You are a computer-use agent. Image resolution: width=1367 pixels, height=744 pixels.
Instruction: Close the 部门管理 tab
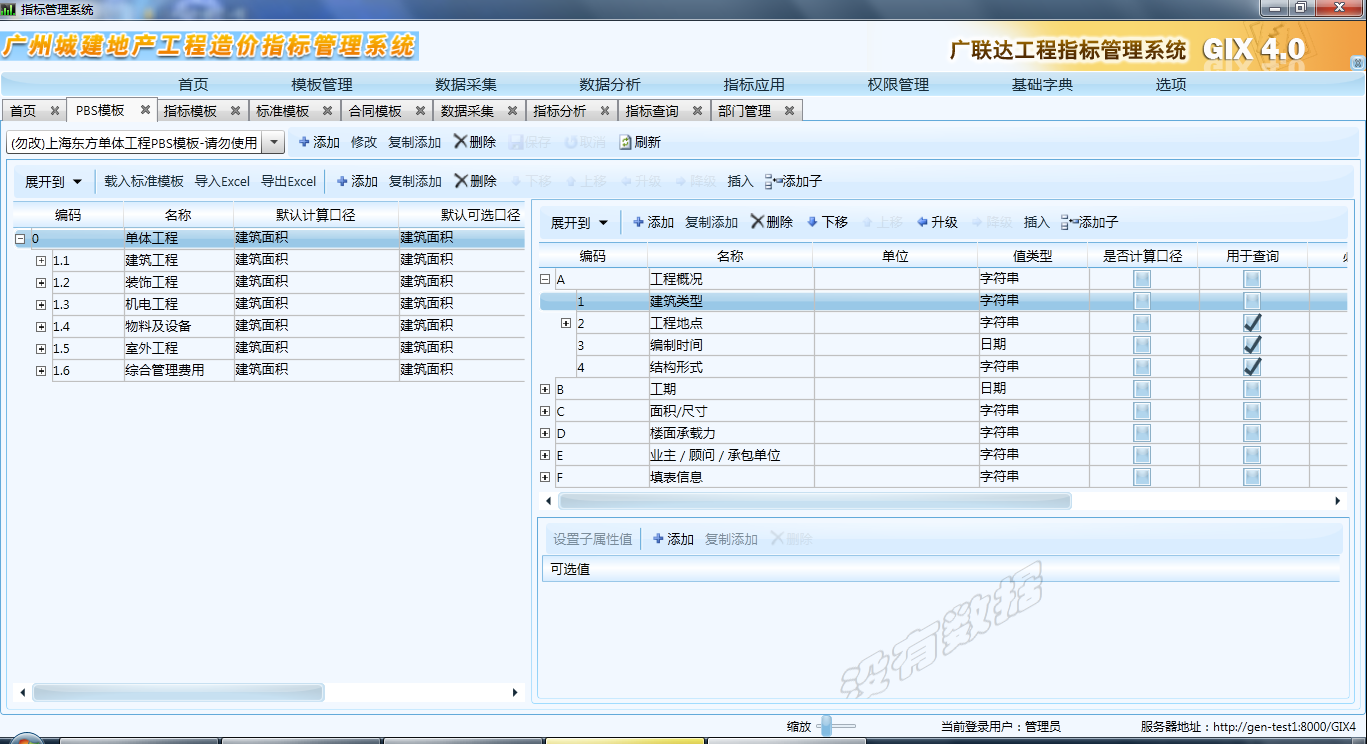click(789, 111)
